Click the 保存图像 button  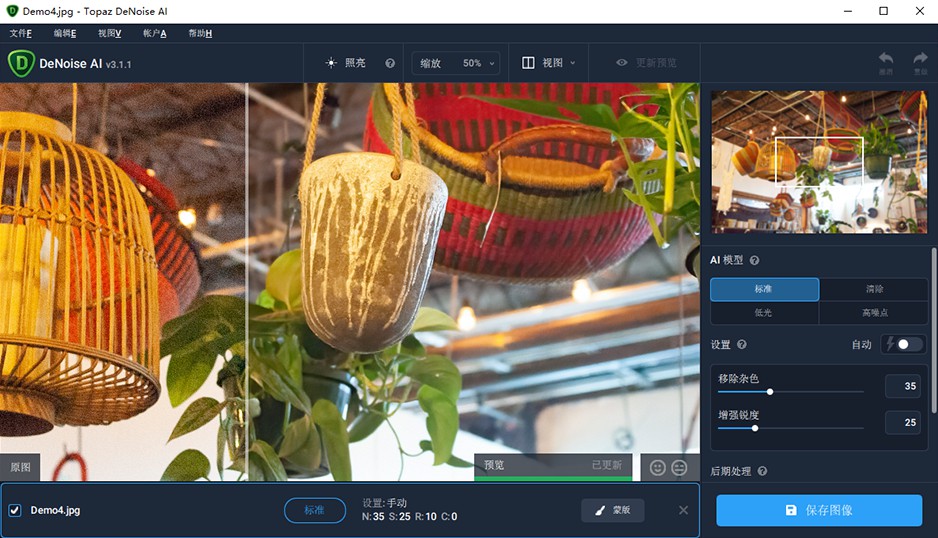click(819, 510)
